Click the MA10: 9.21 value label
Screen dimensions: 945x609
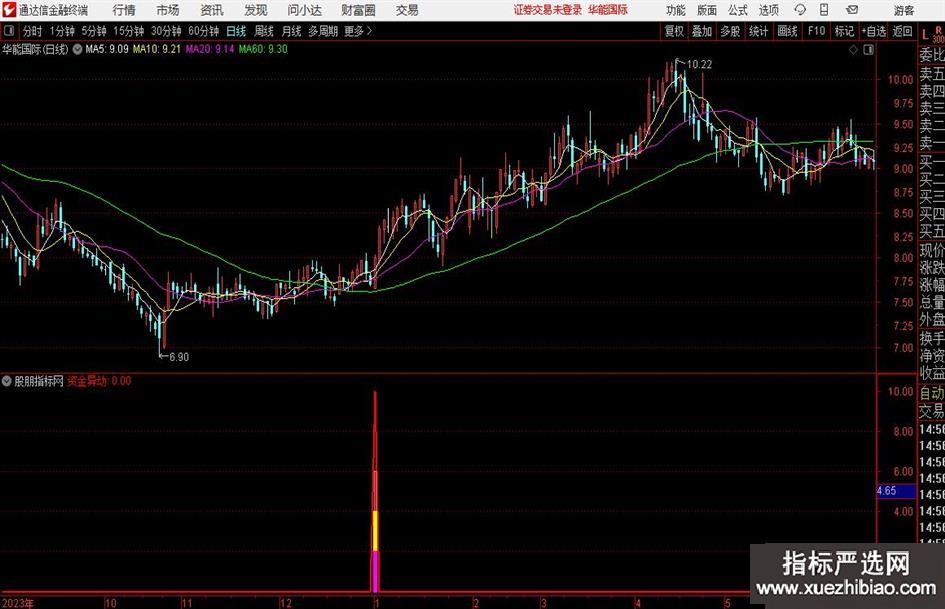[x=157, y=49]
